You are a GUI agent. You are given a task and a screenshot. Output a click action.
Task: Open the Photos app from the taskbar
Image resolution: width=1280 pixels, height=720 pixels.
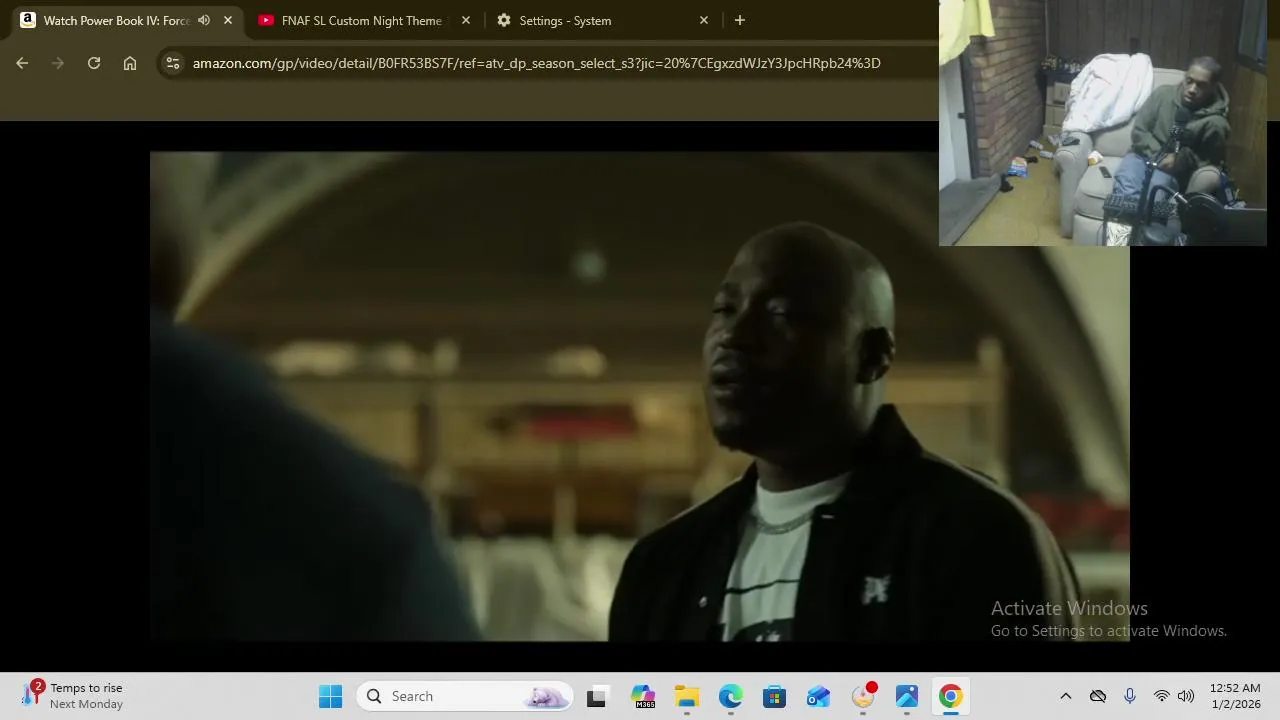pyautogui.click(x=907, y=696)
